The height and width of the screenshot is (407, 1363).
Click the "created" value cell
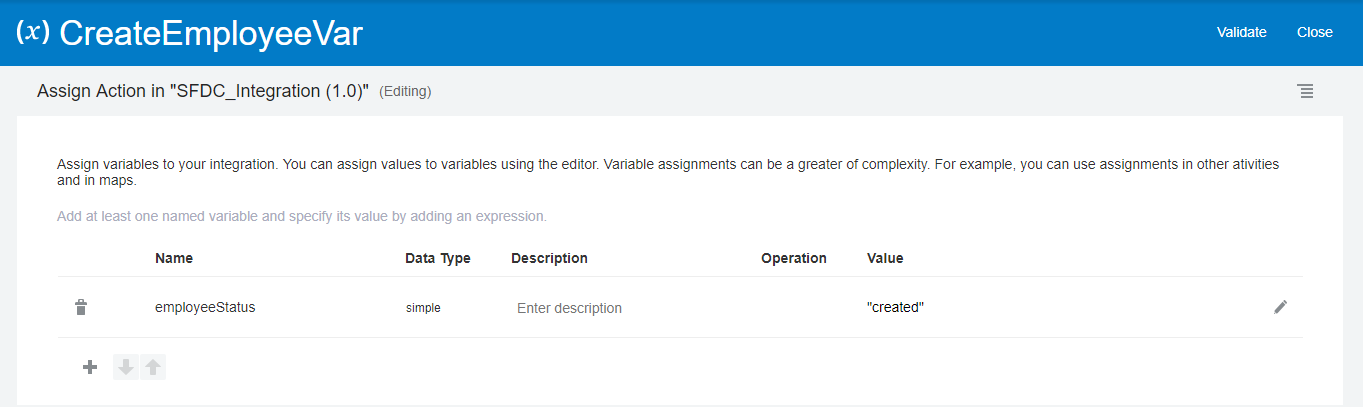[895, 308]
